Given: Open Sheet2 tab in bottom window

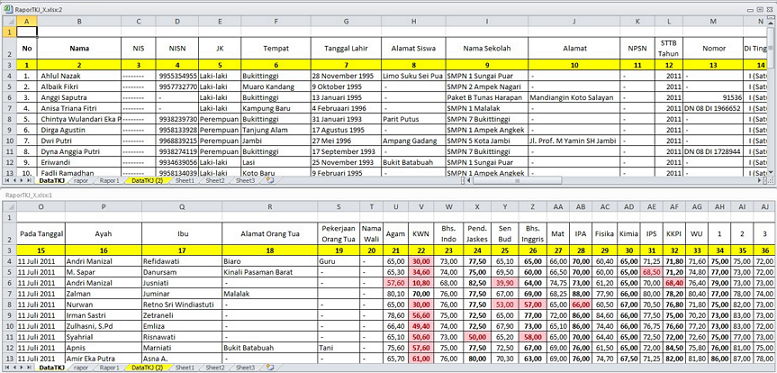Looking at the screenshot, I should pos(215,368).
